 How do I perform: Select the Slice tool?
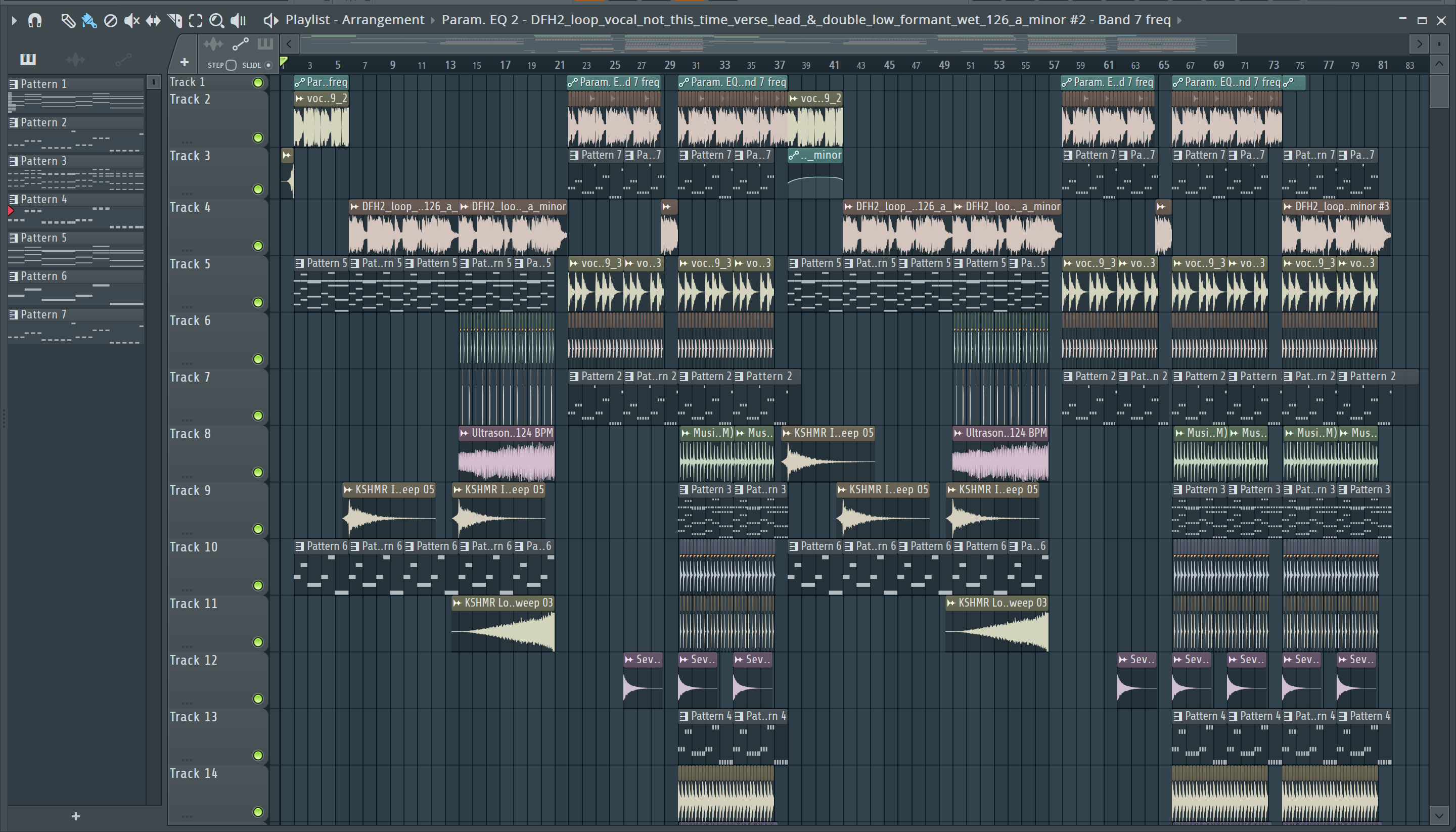(x=175, y=21)
